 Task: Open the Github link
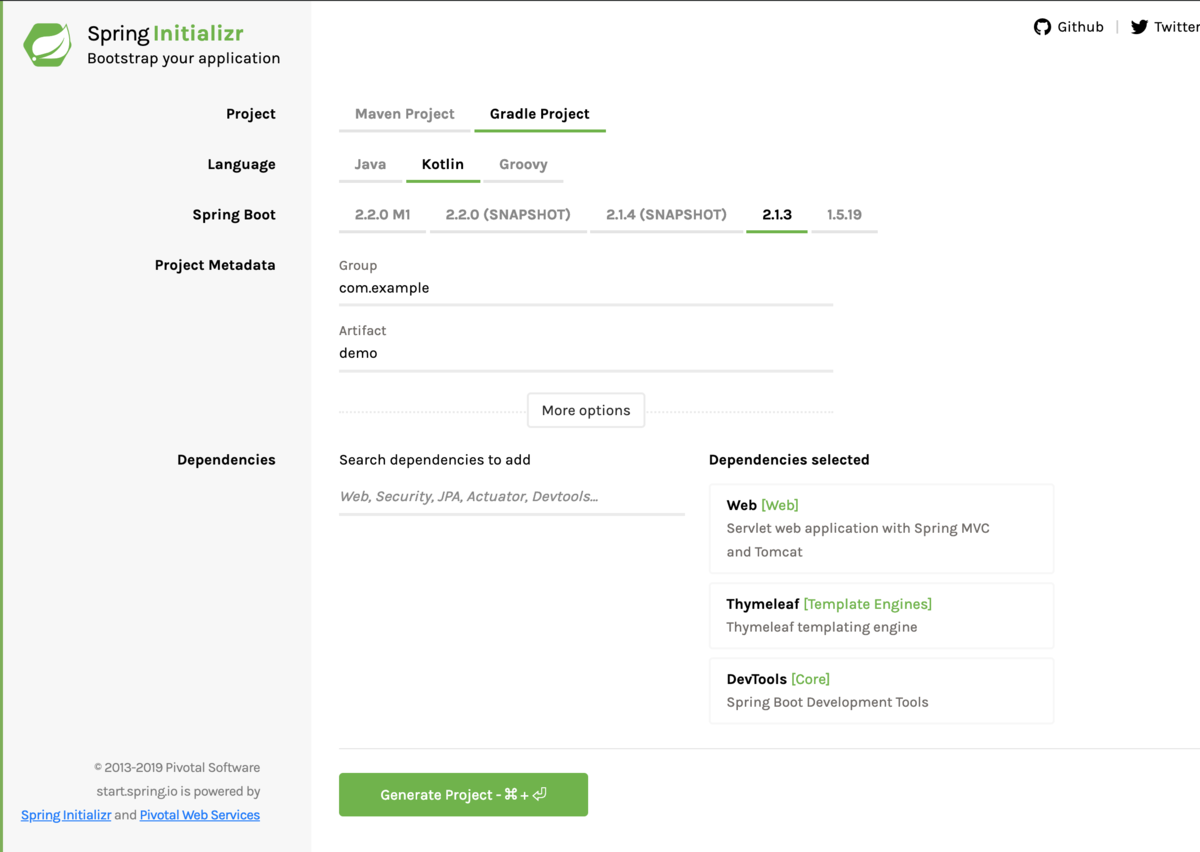coord(1069,27)
